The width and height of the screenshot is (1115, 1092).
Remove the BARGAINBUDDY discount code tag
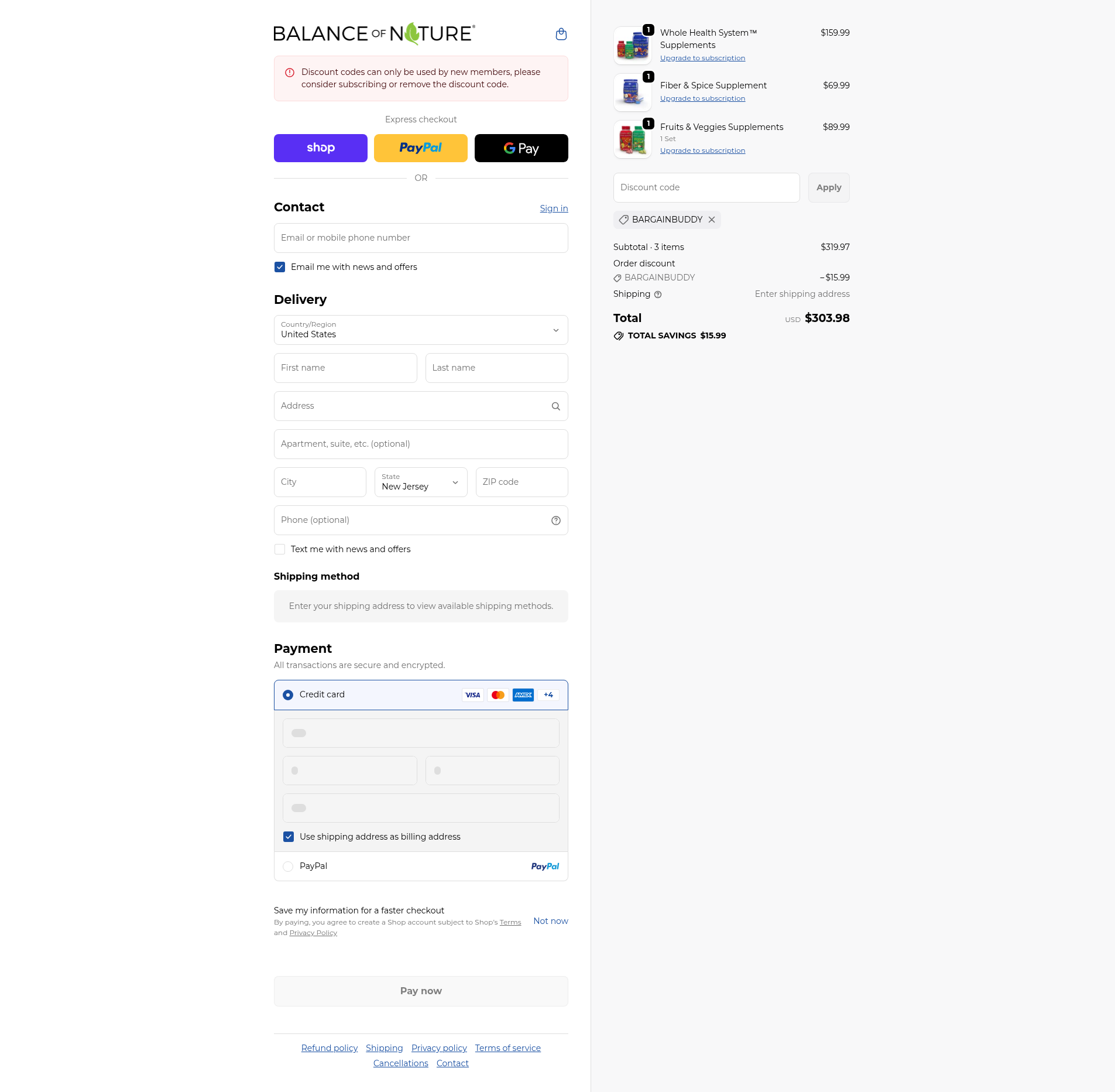click(712, 220)
